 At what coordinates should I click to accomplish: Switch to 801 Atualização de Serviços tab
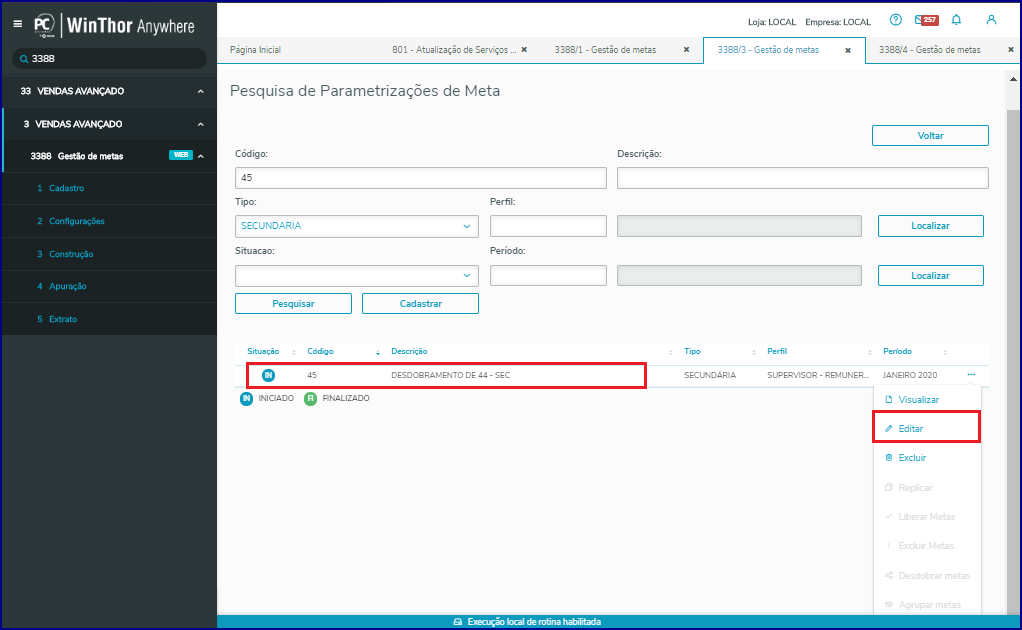pyautogui.click(x=454, y=50)
